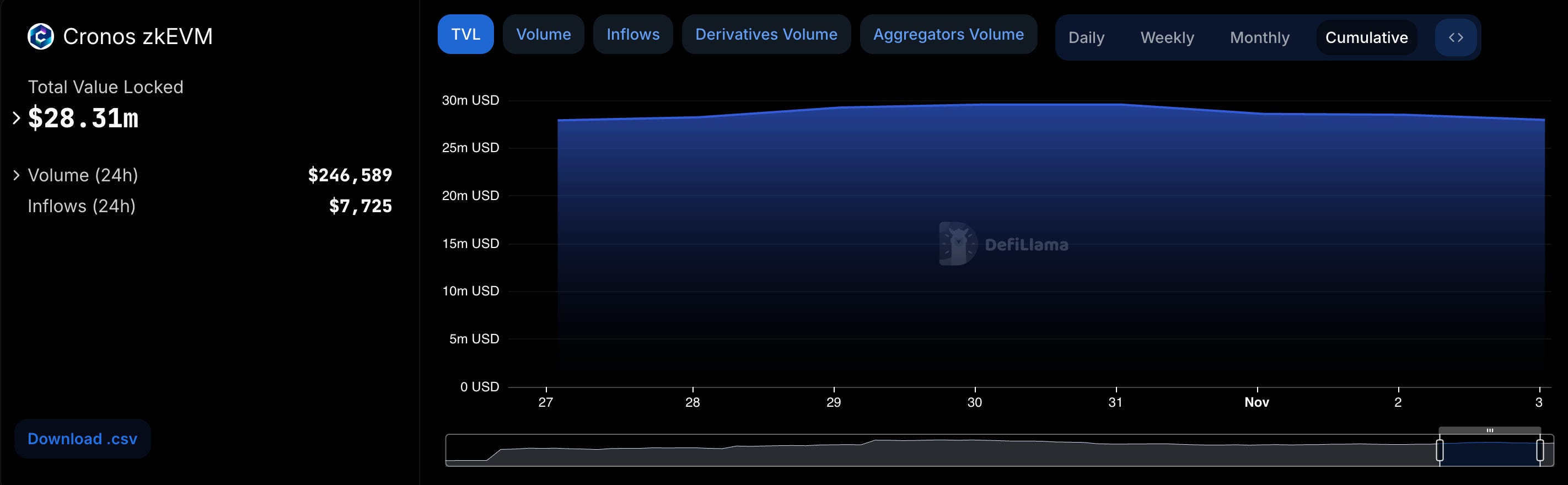The image size is (1568, 485).
Task: Expand the Total Value Locked breakdown
Action: [x=17, y=118]
